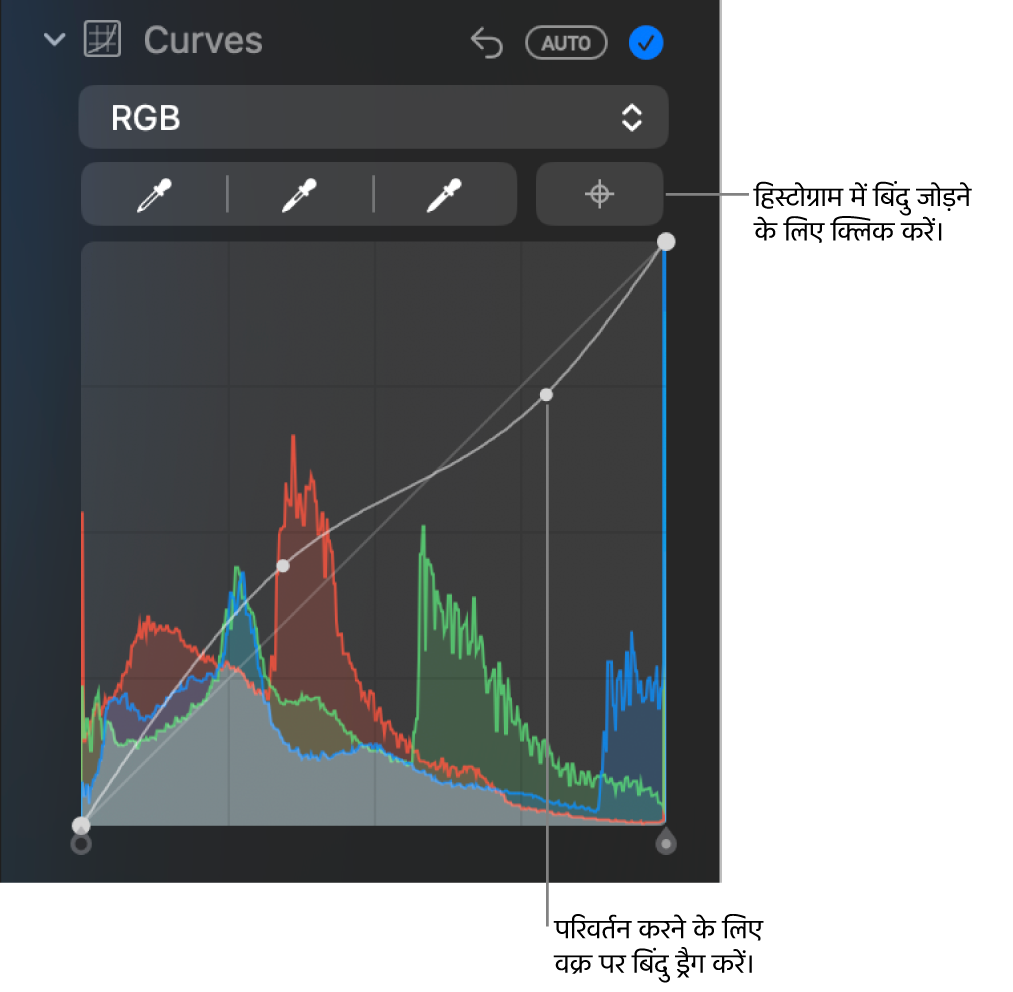Open the RGB channel dropdown
The width and height of the screenshot is (1013, 992).
click(373, 117)
